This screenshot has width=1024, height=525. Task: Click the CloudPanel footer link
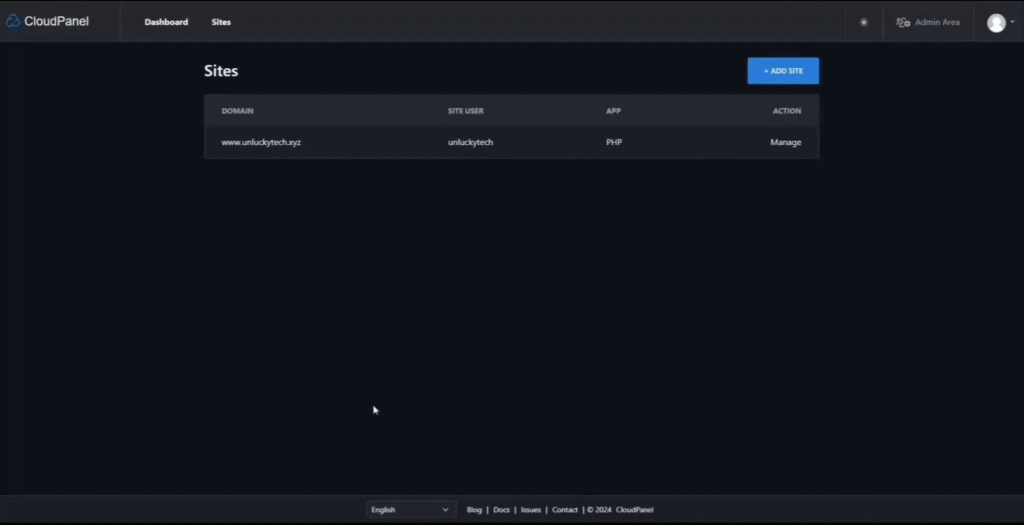tap(634, 510)
